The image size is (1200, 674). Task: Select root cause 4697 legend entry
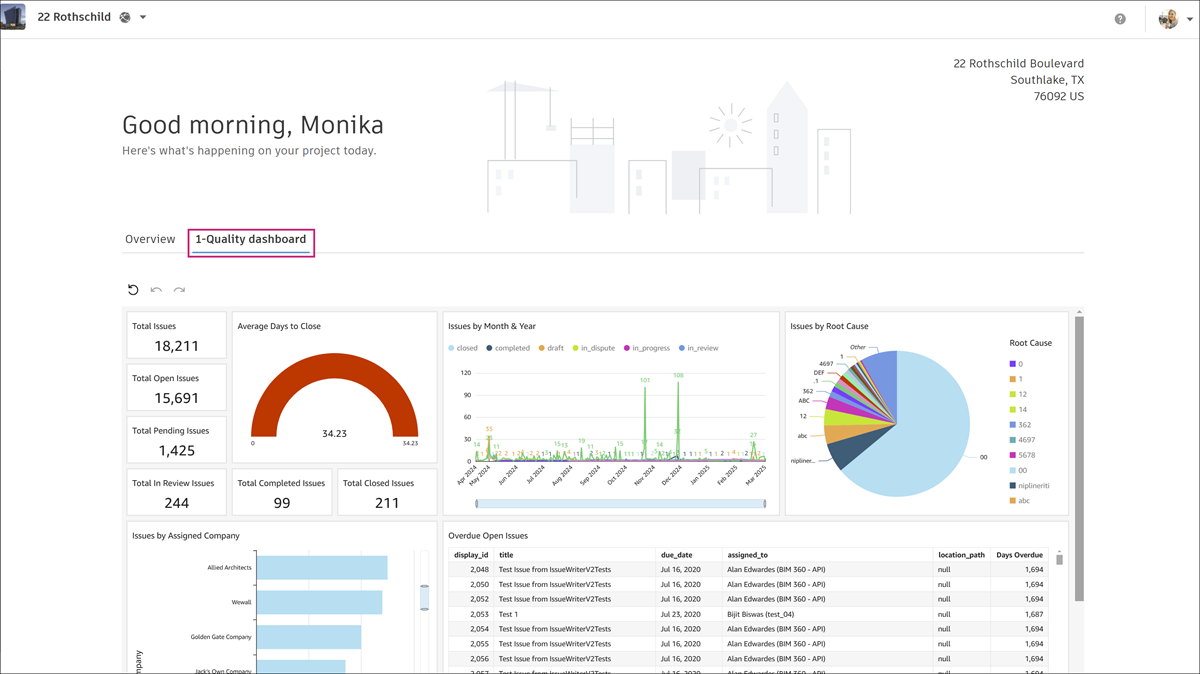pyautogui.click(x=1022, y=440)
